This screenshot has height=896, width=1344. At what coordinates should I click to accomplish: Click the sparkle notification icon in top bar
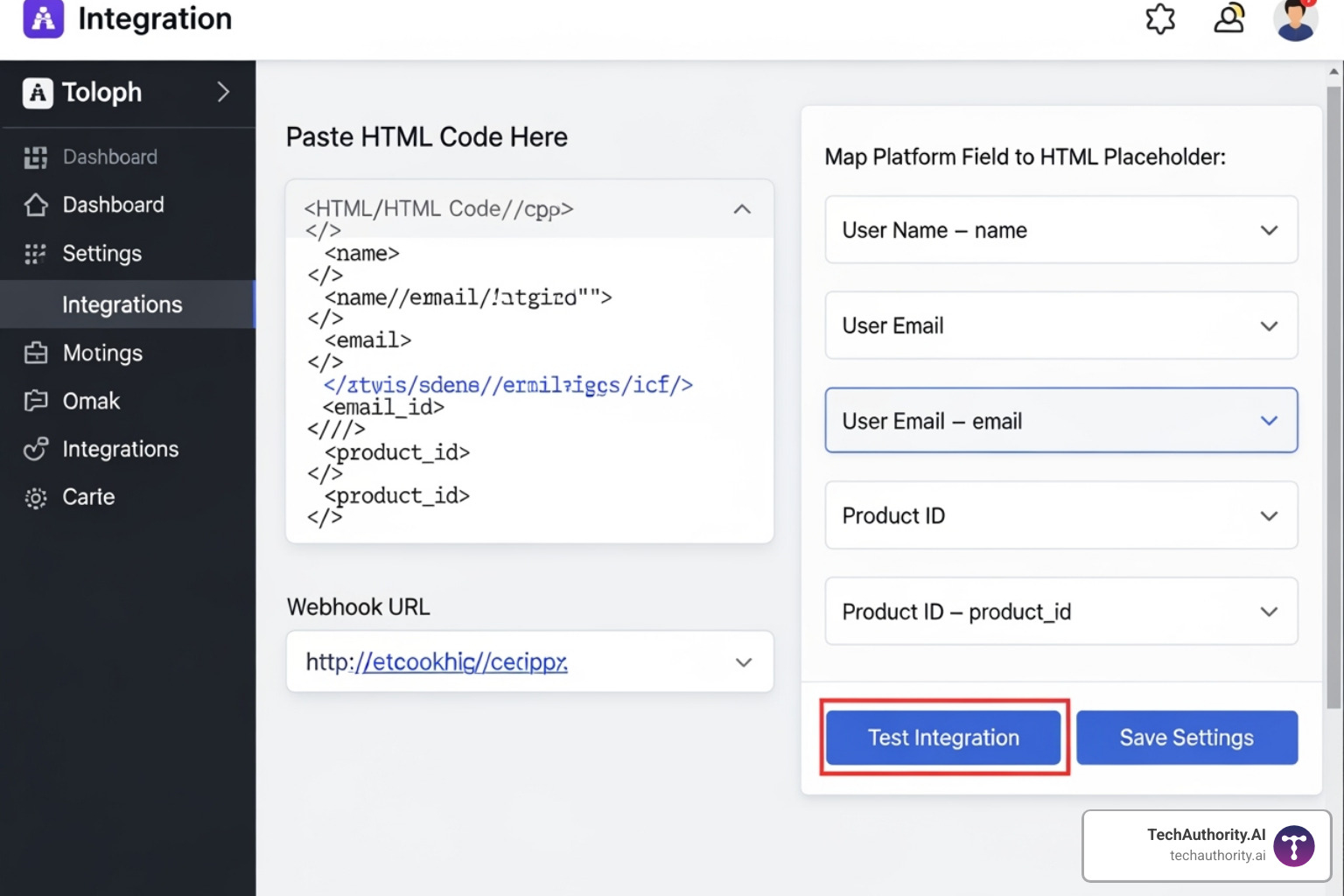point(1159,19)
